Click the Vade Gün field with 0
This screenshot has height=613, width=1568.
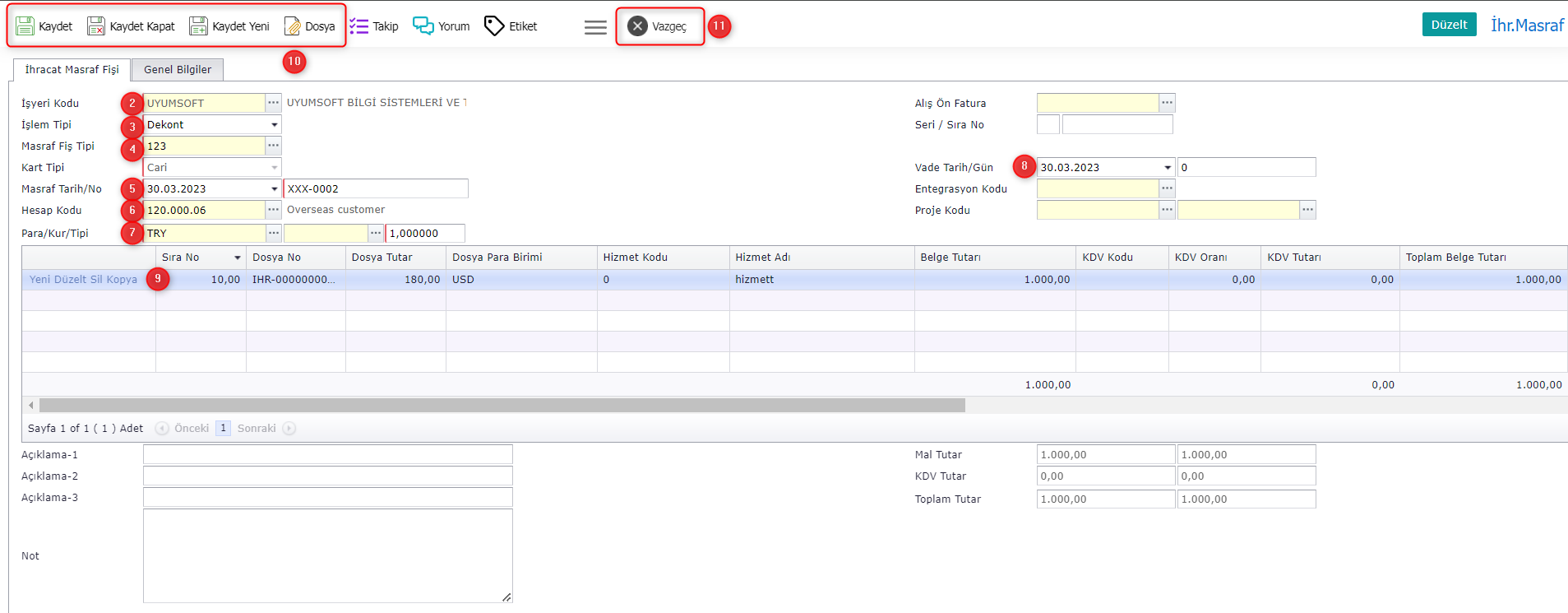pyautogui.click(x=1247, y=168)
